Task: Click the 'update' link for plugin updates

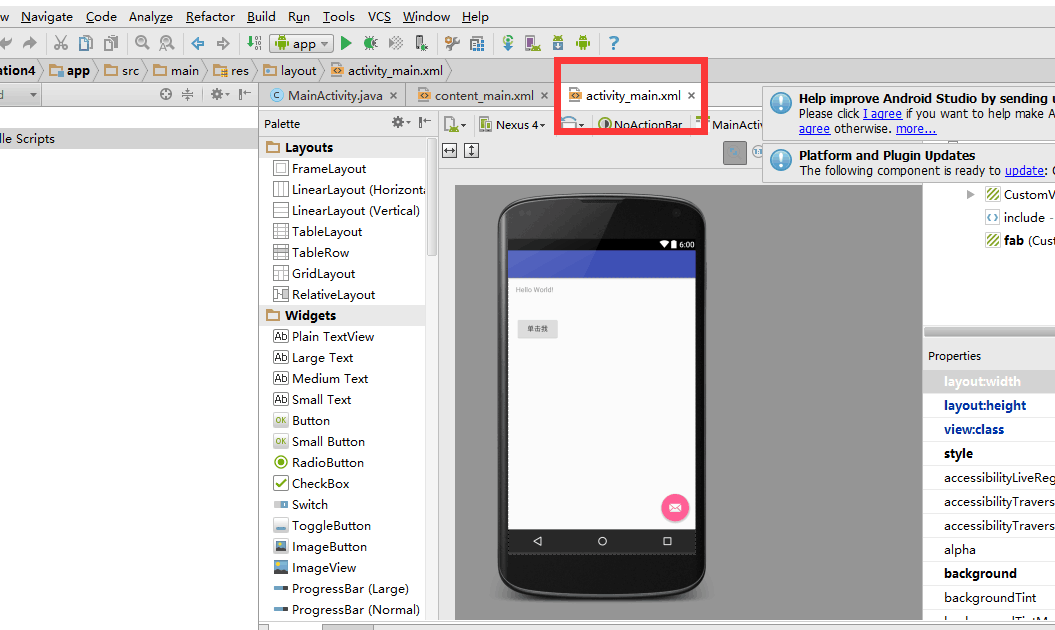Action: 1025,170
